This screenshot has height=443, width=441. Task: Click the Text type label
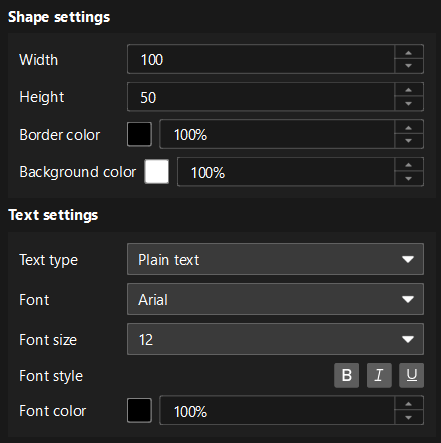coord(49,260)
